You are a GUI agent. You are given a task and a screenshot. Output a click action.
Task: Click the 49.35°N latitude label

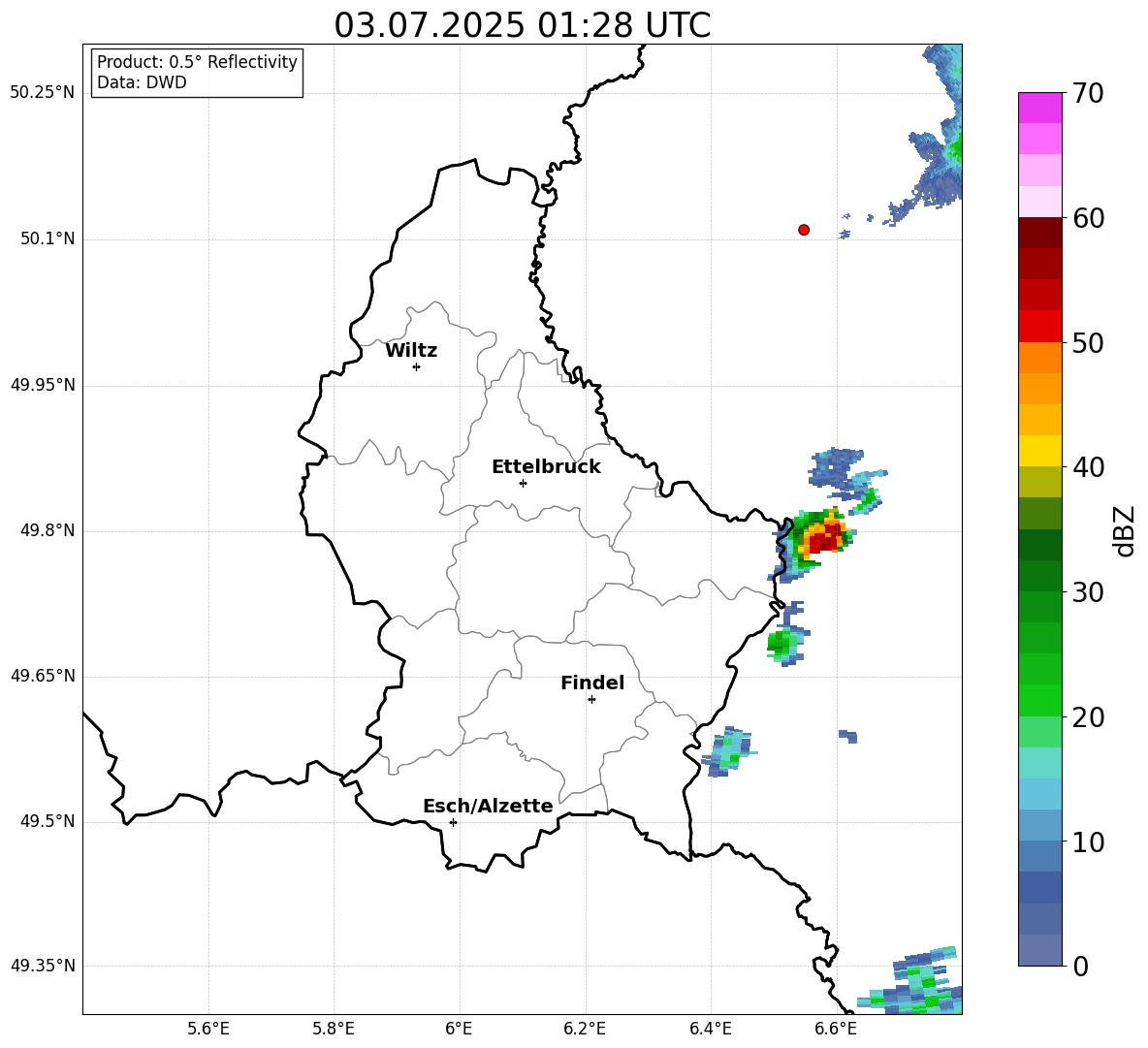pos(43,966)
